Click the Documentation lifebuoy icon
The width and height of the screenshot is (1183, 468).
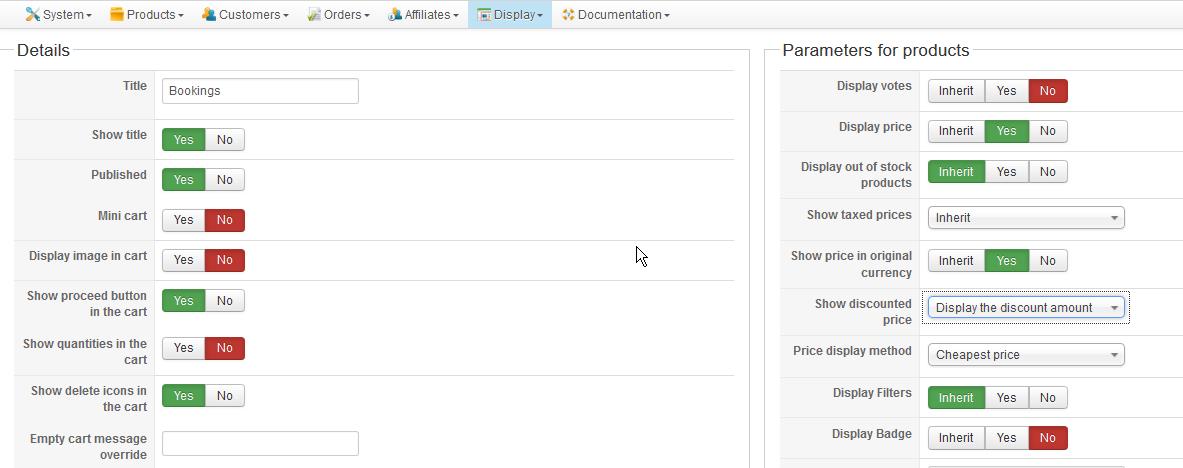point(568,15)
